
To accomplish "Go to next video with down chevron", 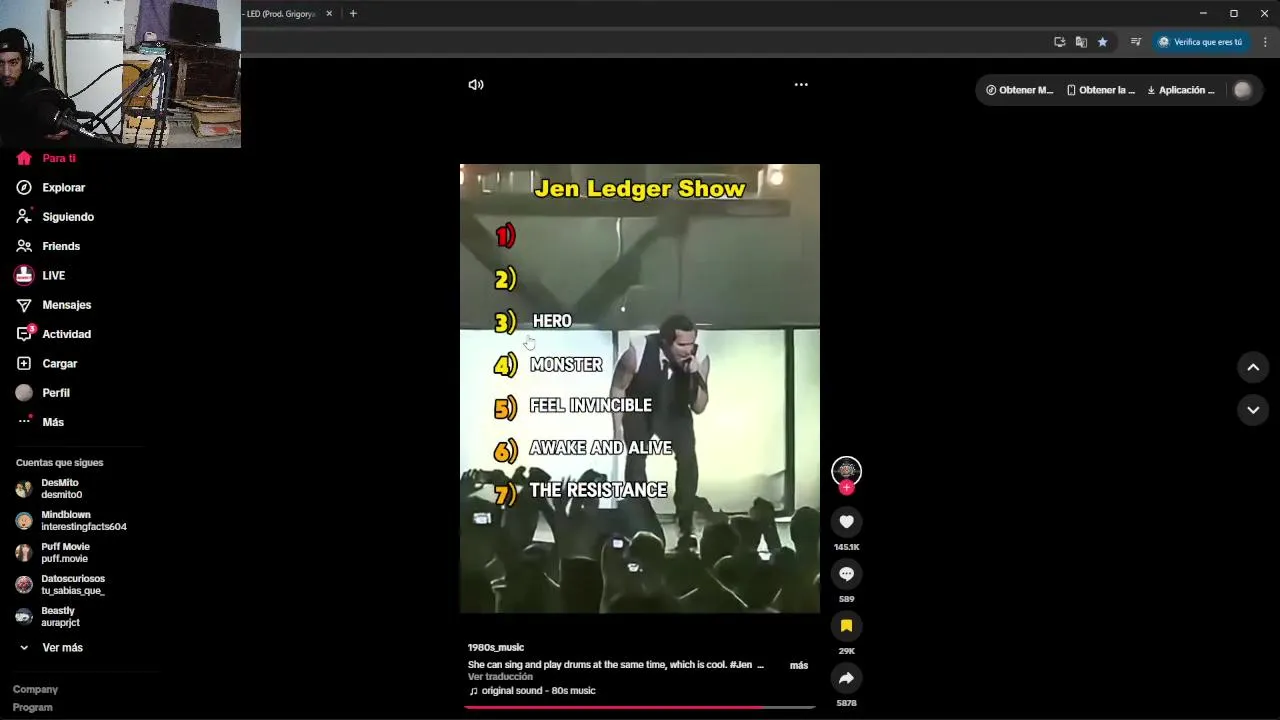I will coord(1252,410).
